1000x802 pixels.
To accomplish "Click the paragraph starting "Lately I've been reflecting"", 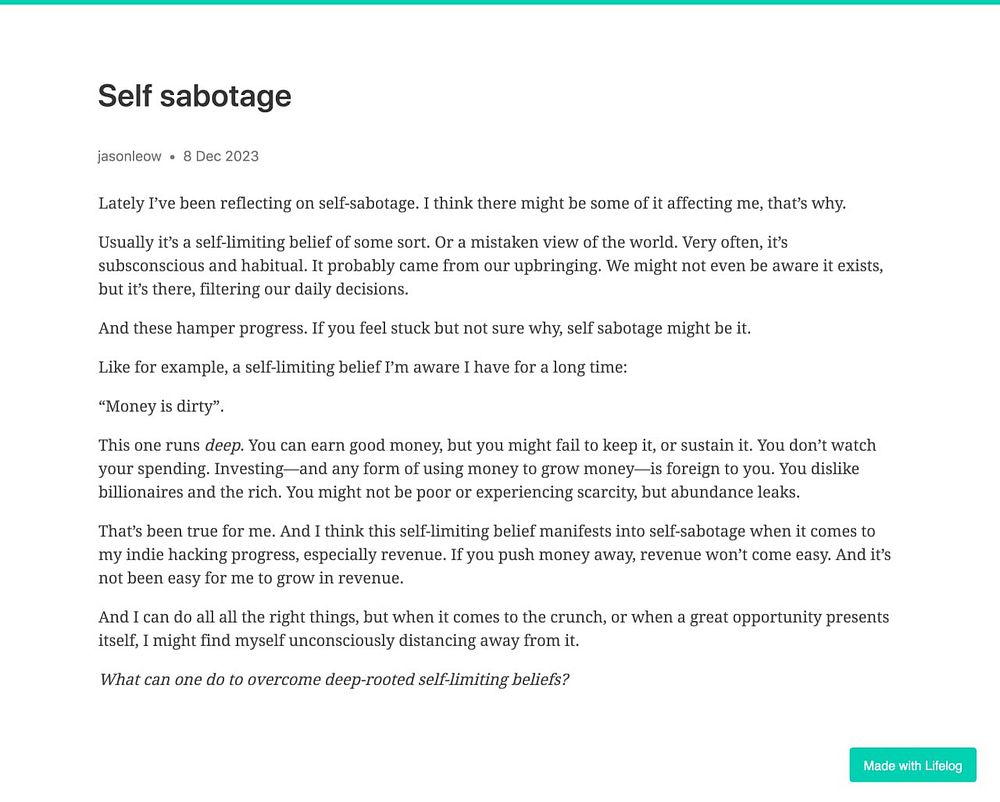I will point(471,203).
